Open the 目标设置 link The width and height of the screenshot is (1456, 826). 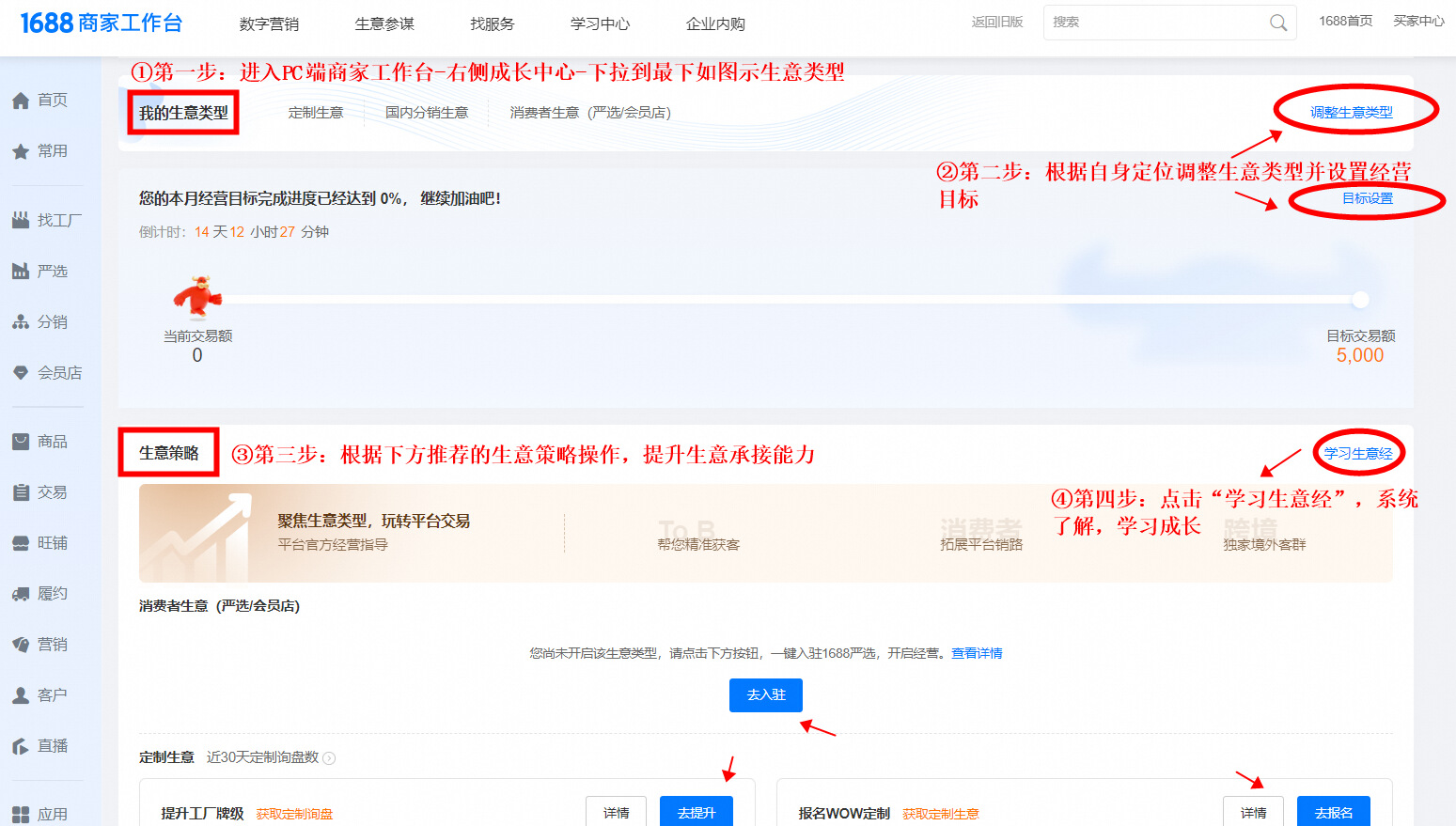(x=1368, y=198)
